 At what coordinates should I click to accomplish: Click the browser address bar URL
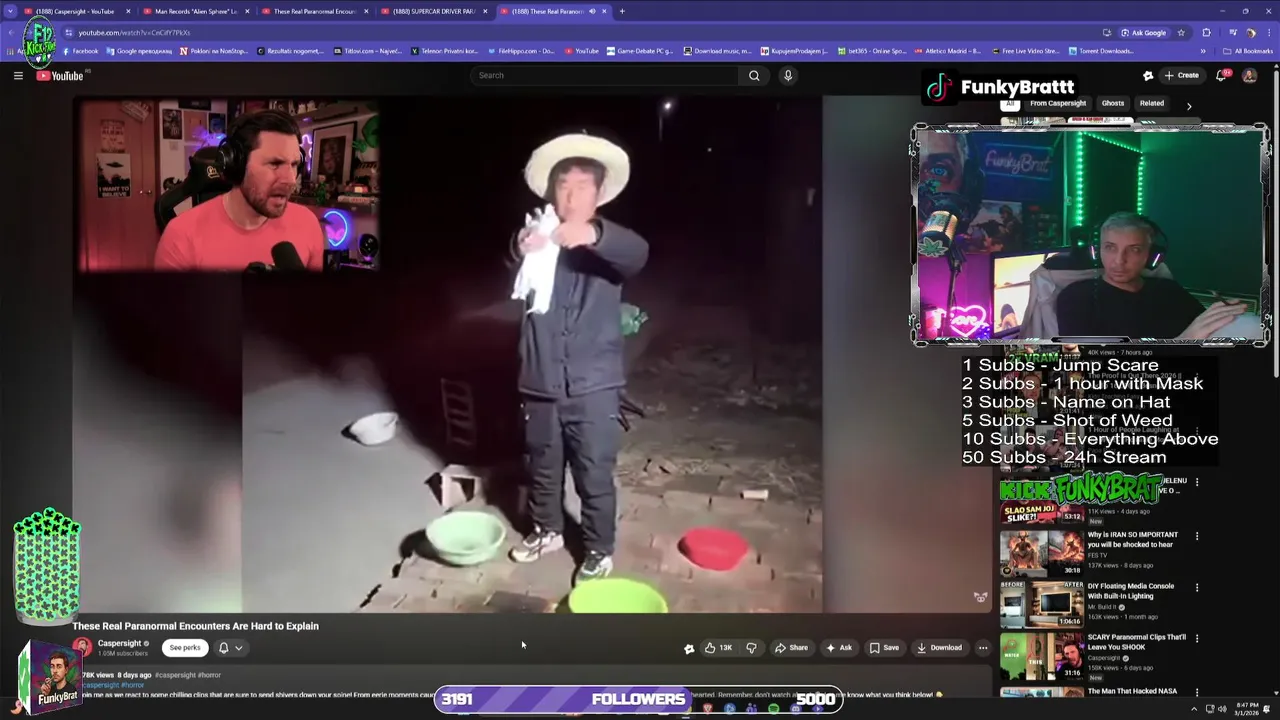coord(135,32)
